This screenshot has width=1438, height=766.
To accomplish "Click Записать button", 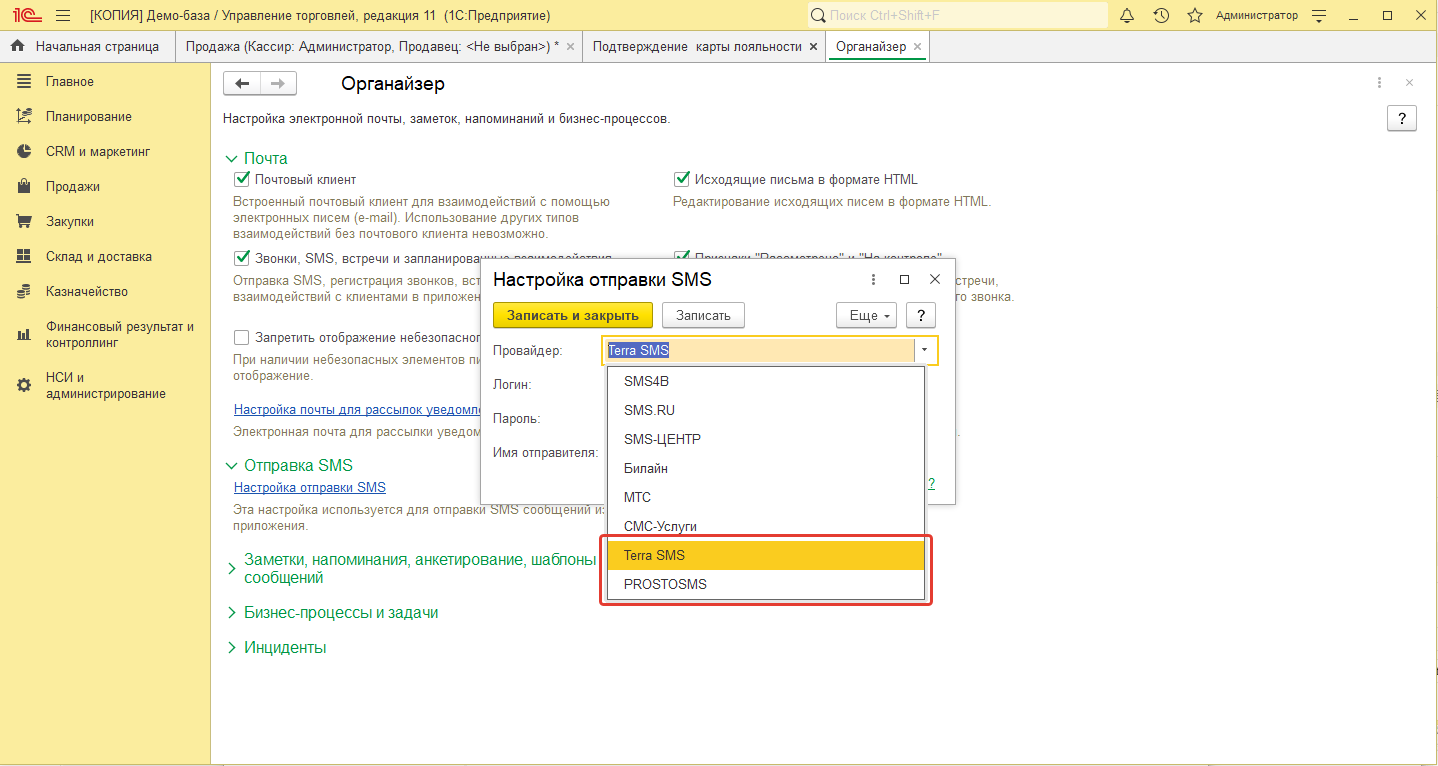I will 703,315.
